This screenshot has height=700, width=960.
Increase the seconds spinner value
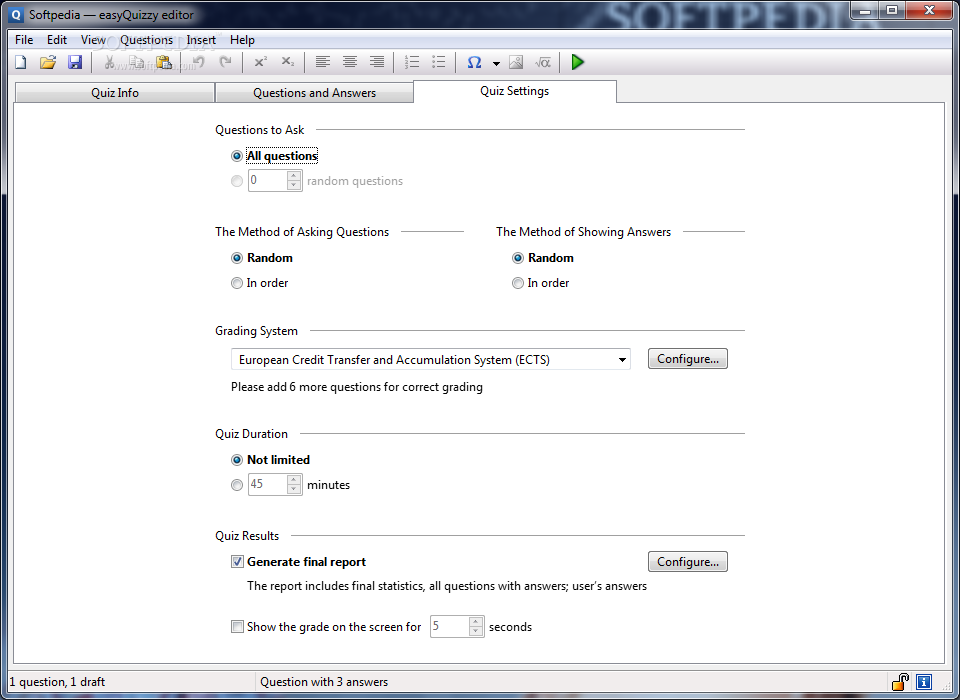[x=476, y=622]
